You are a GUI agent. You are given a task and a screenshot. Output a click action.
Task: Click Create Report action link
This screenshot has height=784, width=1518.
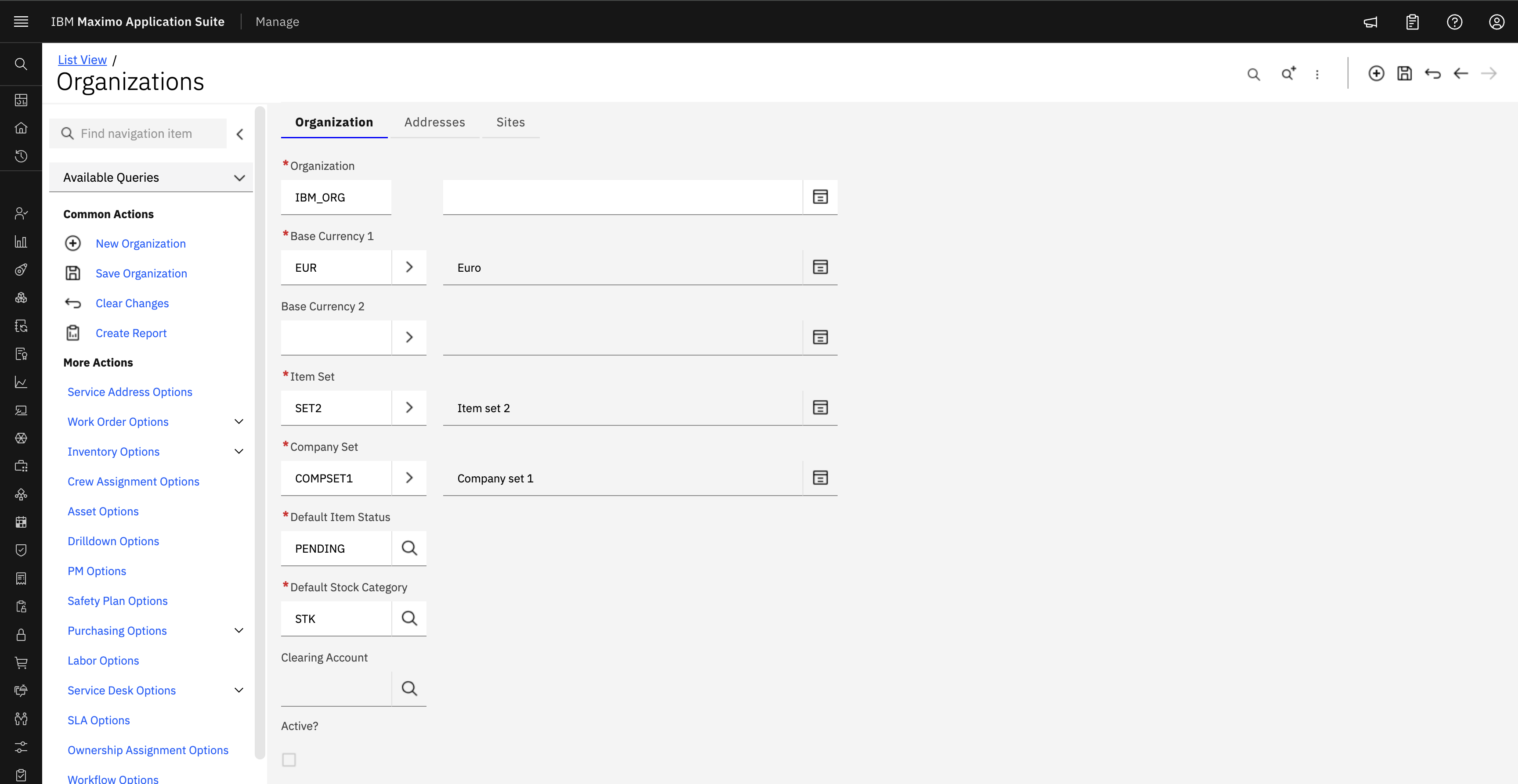coord(131,333)
